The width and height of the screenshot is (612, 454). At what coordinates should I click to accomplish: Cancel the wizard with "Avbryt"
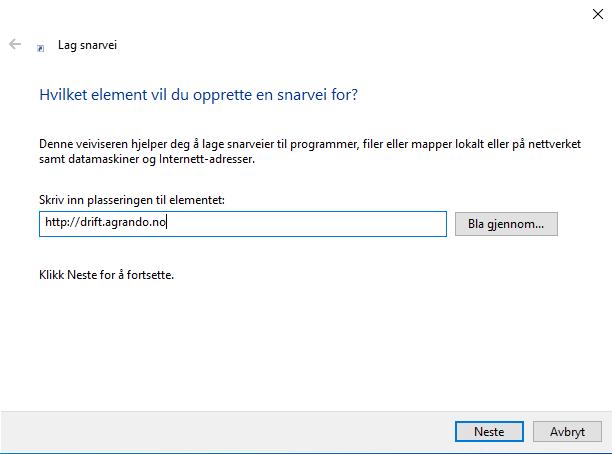(x=567, y=431)
